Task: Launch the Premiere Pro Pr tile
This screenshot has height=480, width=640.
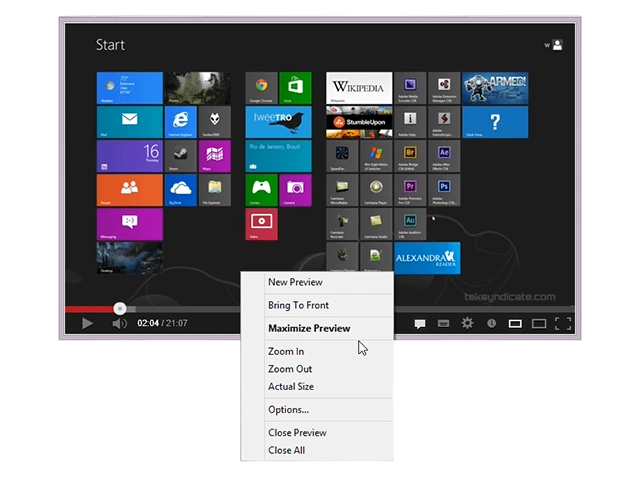Action: [410, 190]
